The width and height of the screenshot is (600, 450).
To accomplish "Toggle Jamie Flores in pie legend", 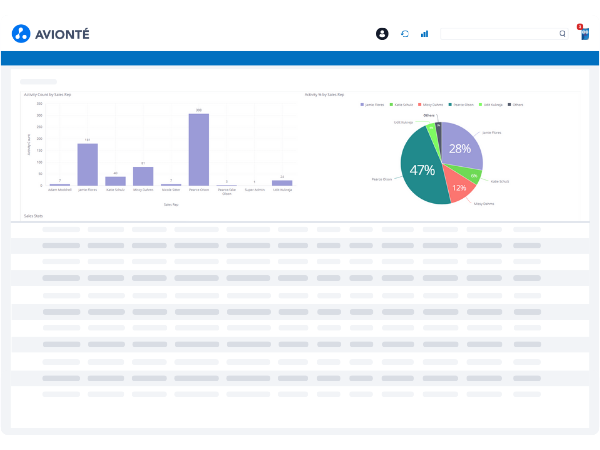I will click(x=372, y=103).
